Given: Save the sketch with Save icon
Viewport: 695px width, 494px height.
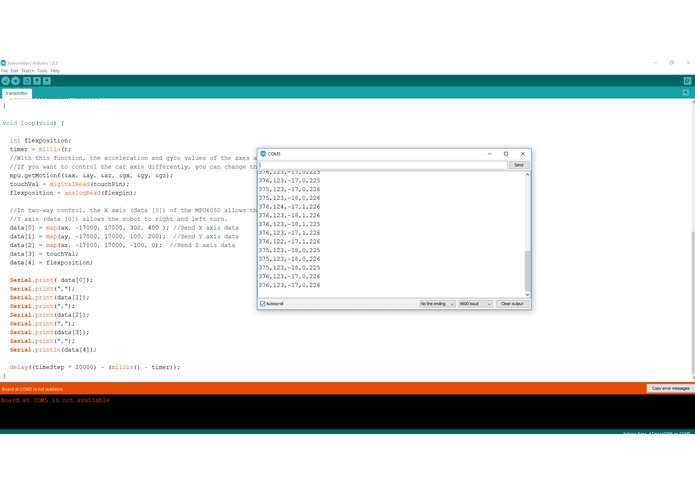Looking at the screenshot, I should [x=47, y=81].
